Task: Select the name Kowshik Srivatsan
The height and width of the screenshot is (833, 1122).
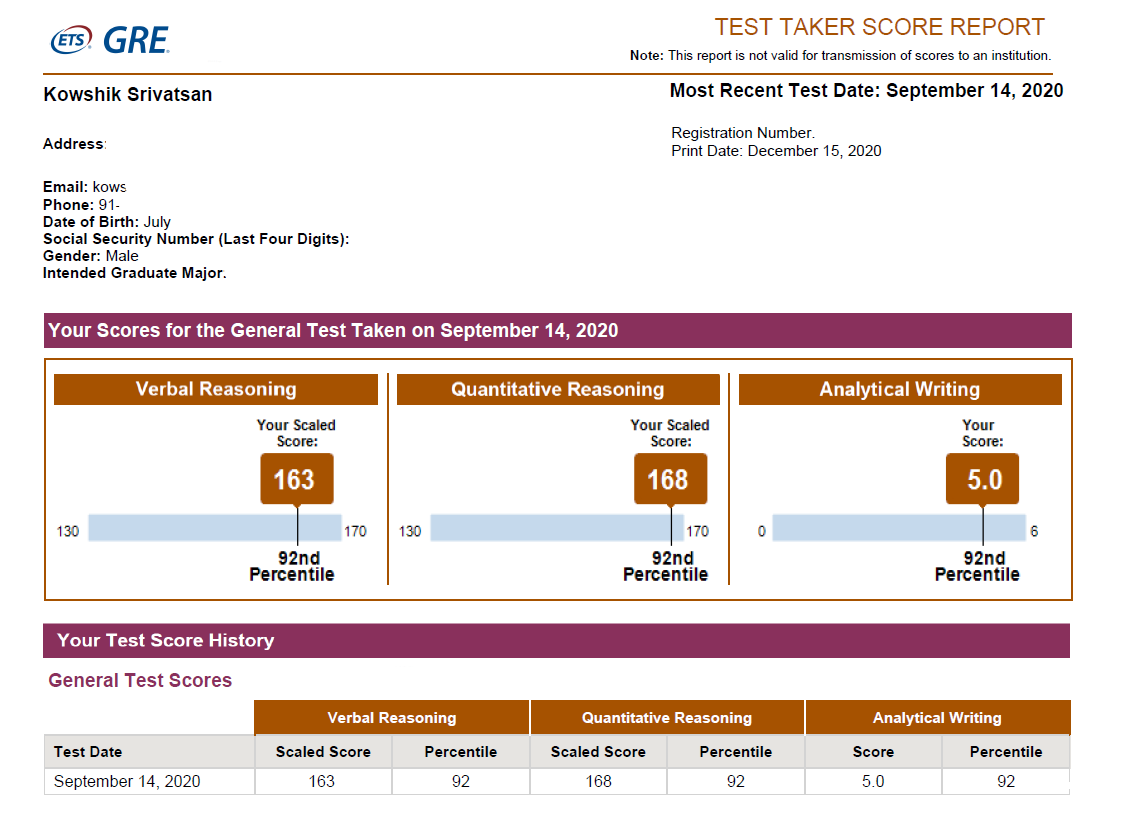Action: coord(127,94)
